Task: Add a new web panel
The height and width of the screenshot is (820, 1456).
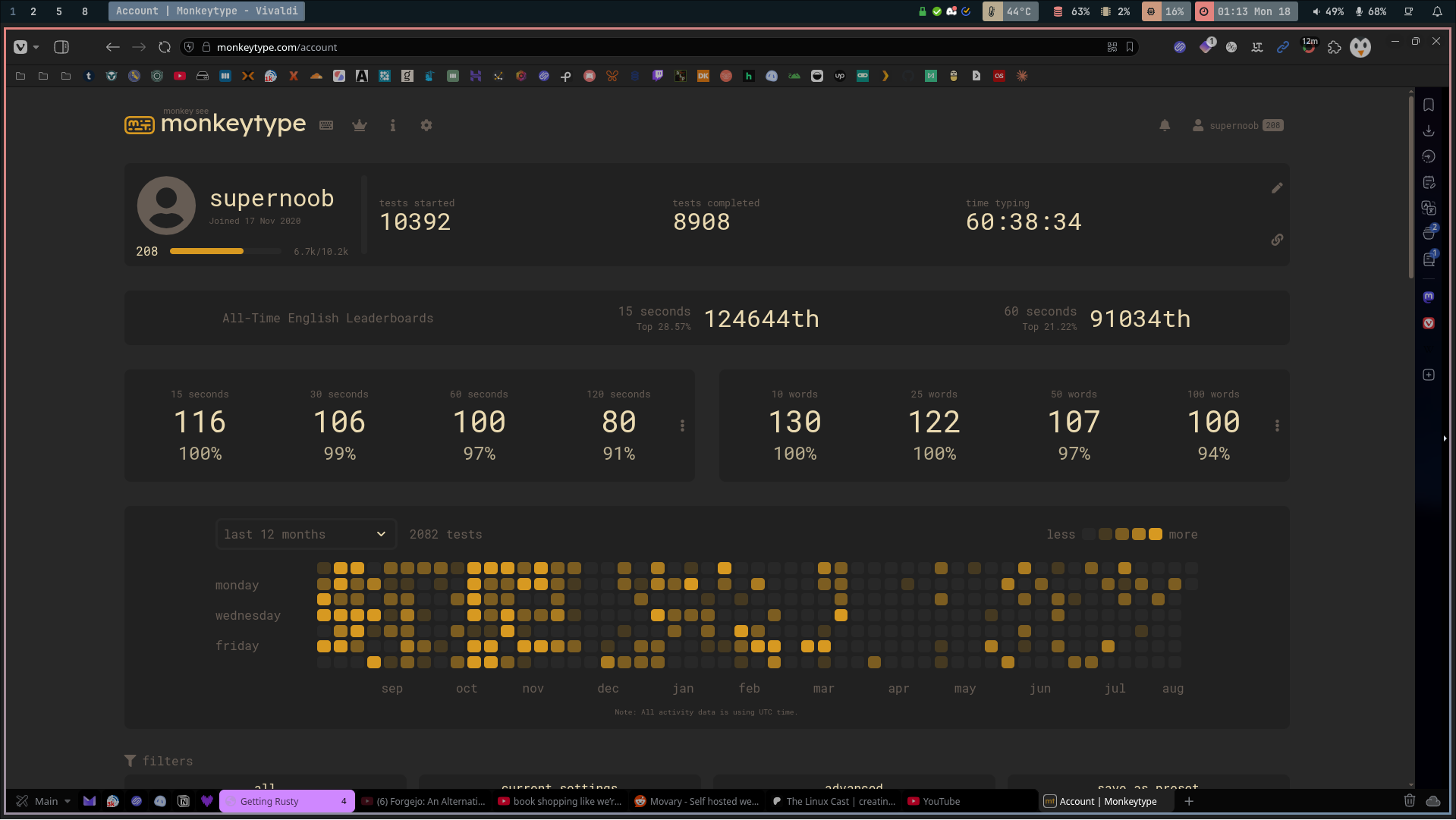Action: [1429, 375]
